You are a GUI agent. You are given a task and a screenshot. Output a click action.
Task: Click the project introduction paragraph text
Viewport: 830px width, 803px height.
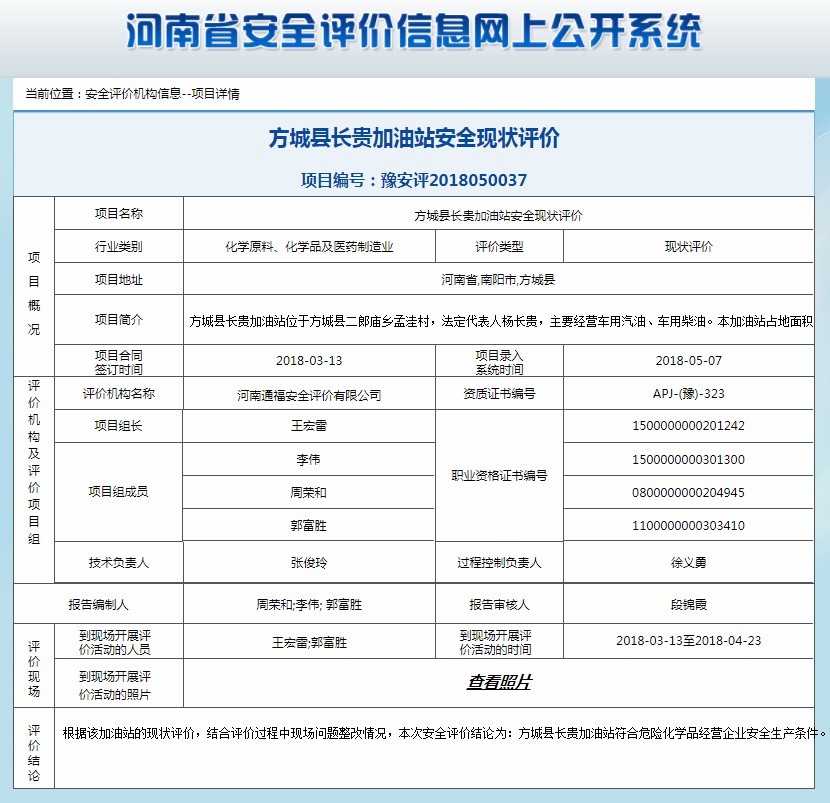[501, 321]
